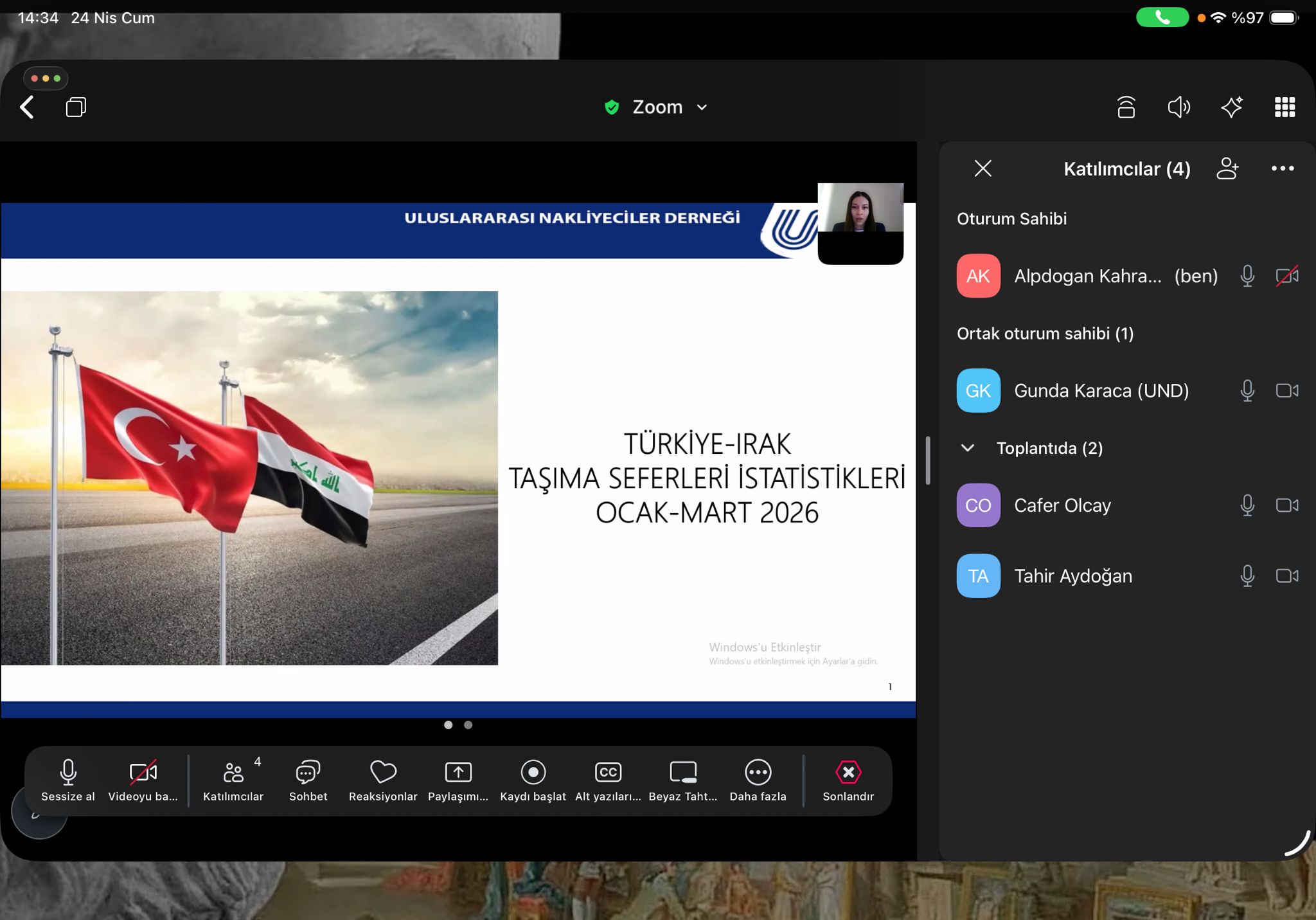Open the Daha fazla menu
Screen dimensions: 1316x920
pos(758,780)
